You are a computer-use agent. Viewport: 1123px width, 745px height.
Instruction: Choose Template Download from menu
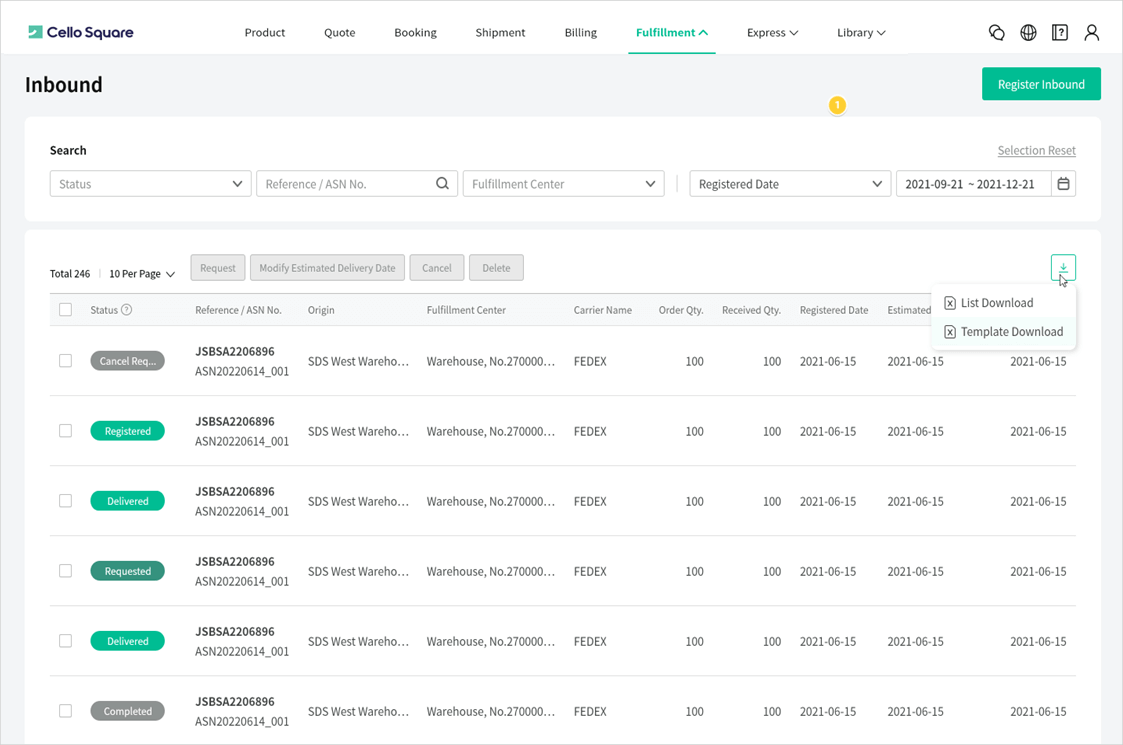click(1010, 332)
